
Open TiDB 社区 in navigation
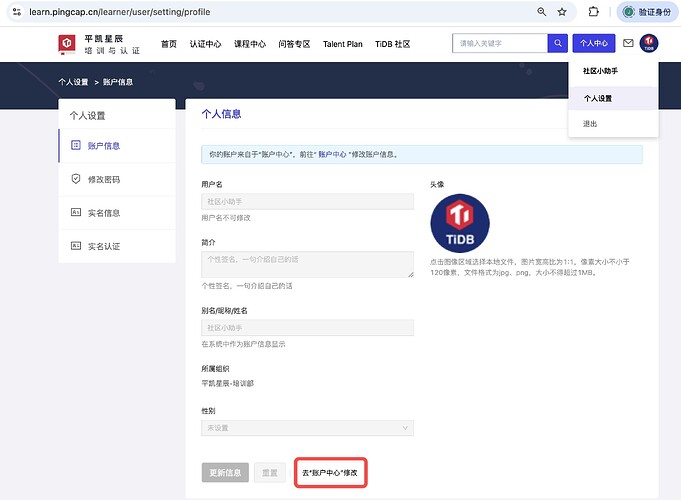(393, 44)
